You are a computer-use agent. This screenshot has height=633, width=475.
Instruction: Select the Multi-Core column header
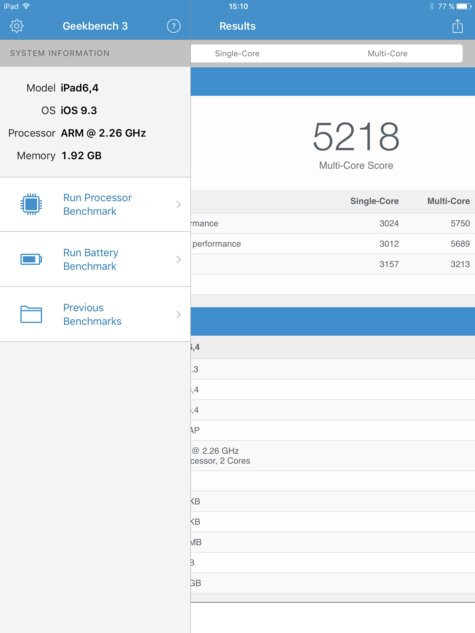pos(448,201)
